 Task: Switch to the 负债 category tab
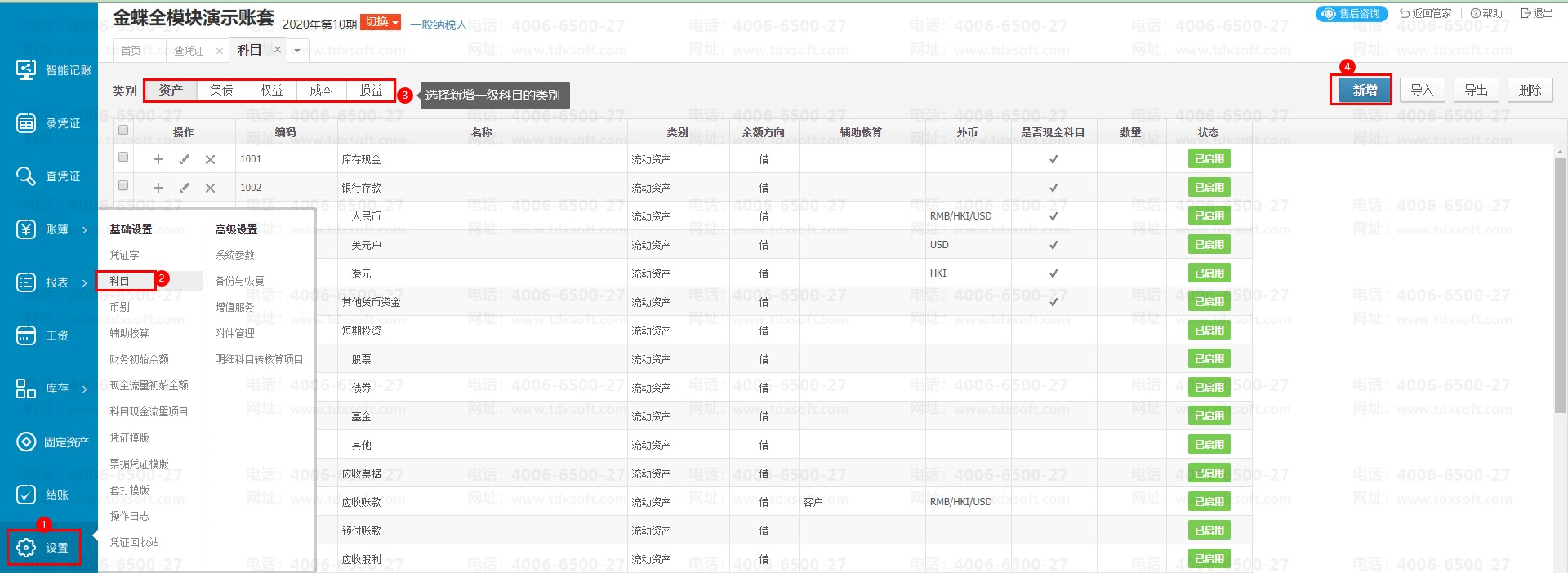221,90
